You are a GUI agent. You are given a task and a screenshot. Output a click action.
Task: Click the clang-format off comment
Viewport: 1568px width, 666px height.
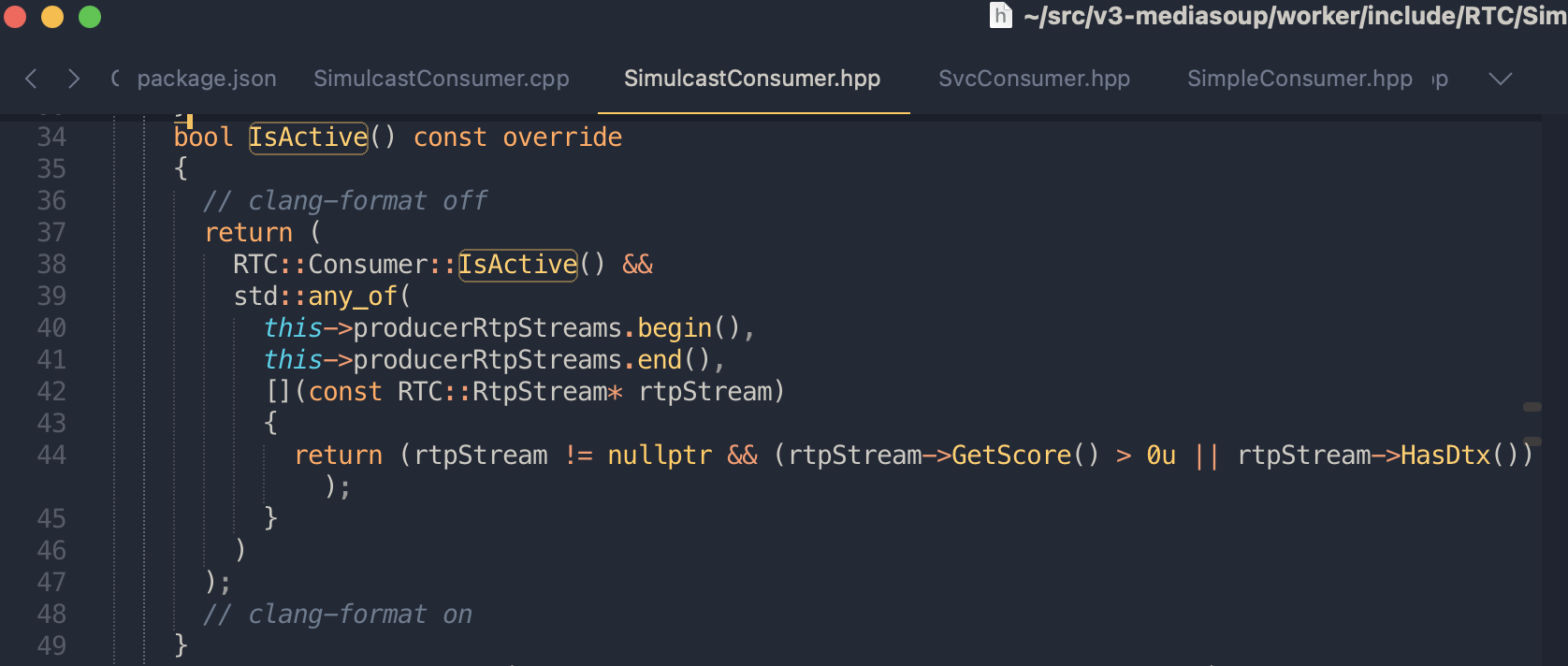pos(346,199)
